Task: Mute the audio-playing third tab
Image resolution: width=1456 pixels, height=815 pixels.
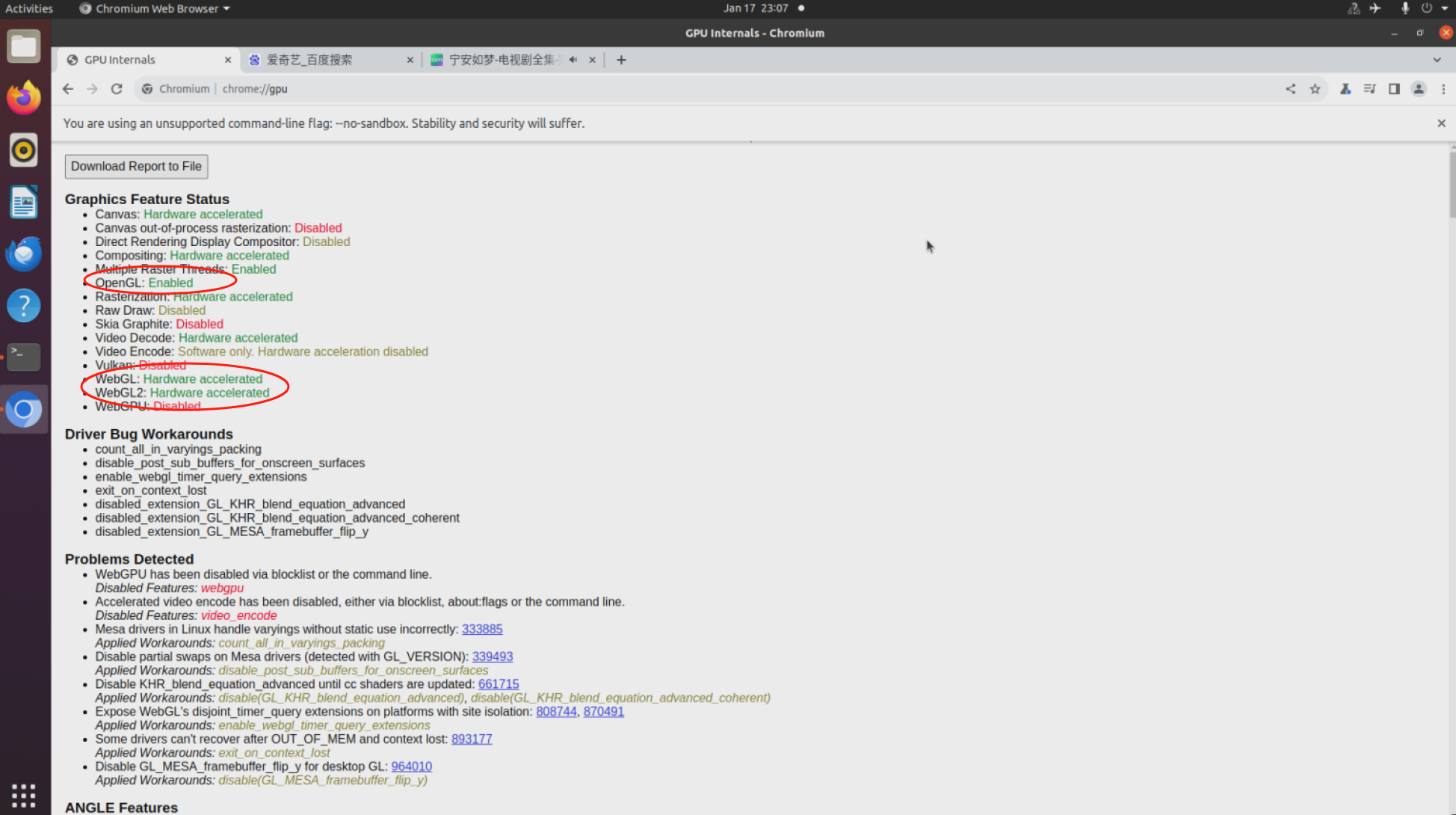Action: tap(573, 60)
